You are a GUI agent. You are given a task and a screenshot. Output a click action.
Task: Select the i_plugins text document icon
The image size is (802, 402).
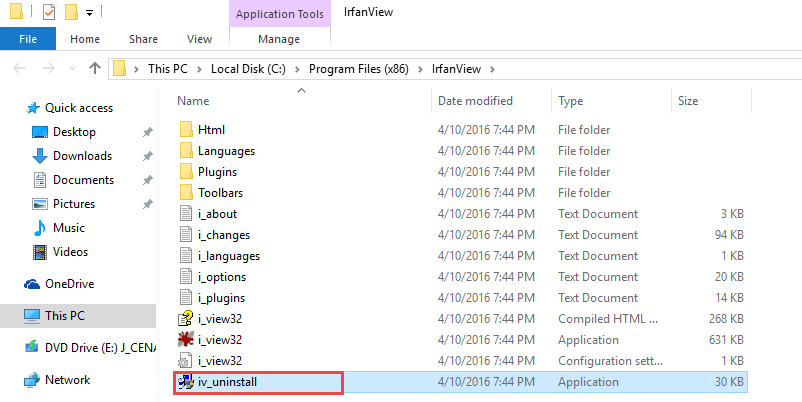186,298
